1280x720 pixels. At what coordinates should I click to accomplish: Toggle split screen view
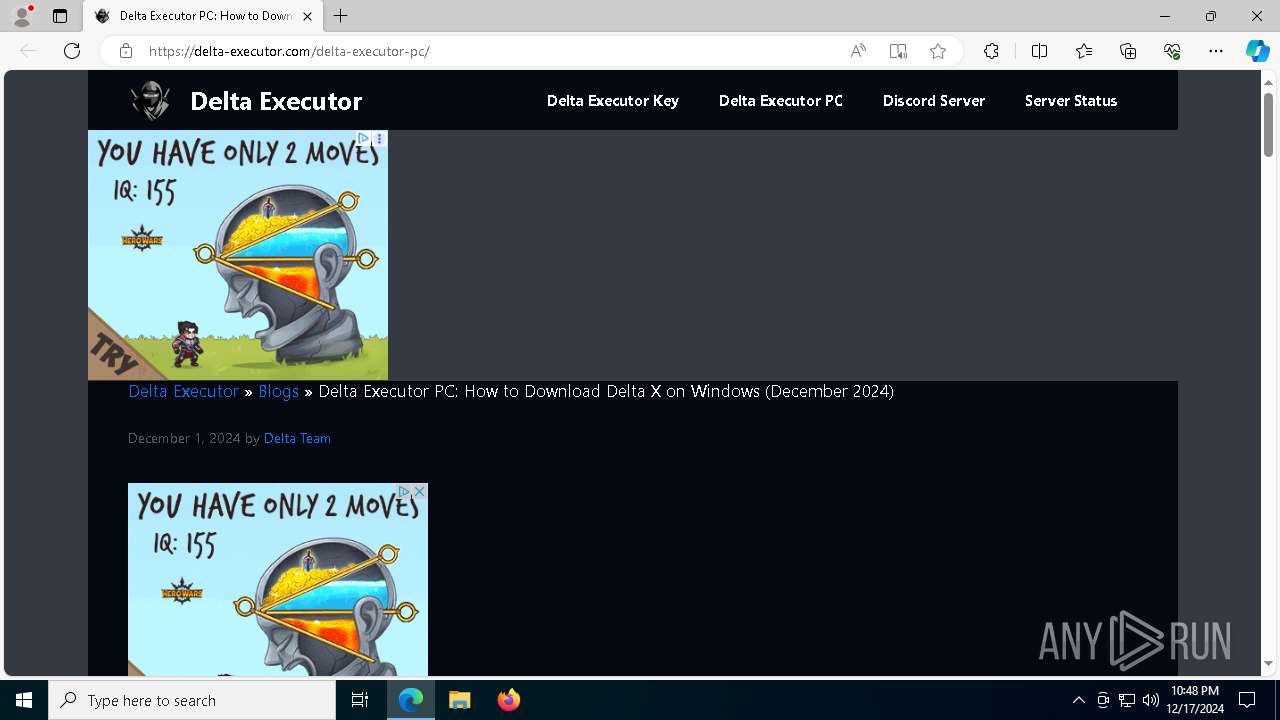(x=1039, y=51)
